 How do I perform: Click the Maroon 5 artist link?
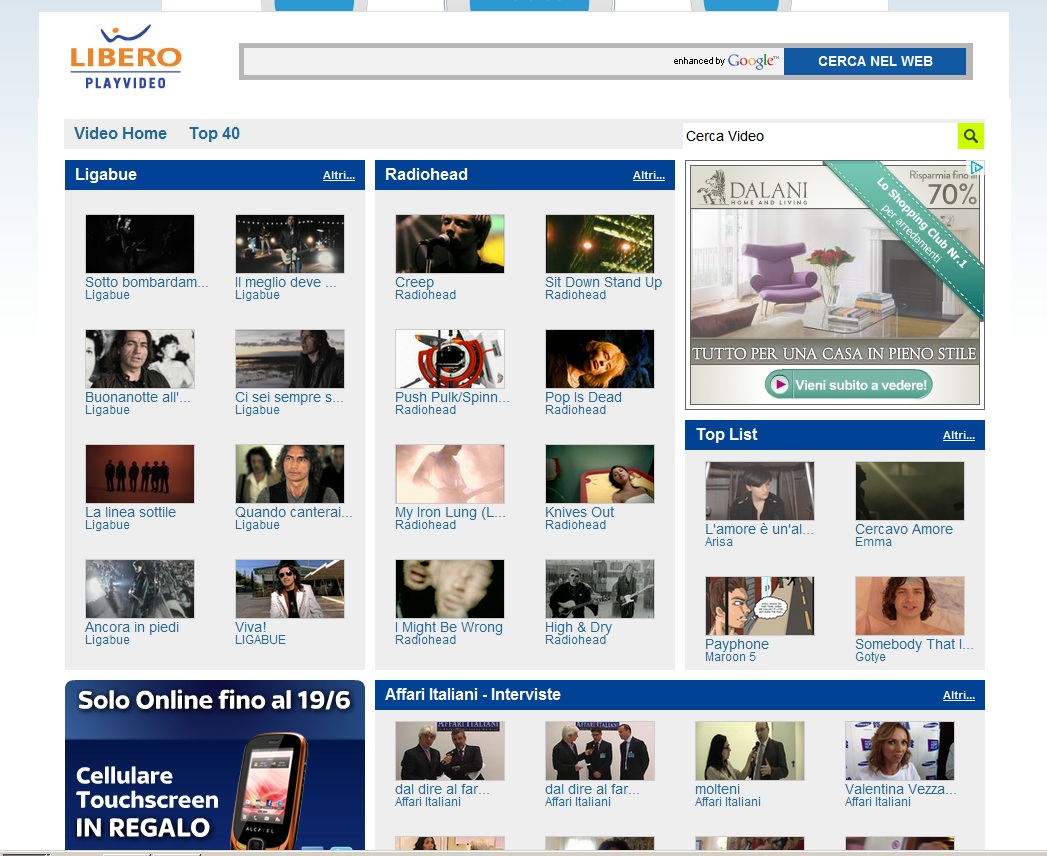730,657
